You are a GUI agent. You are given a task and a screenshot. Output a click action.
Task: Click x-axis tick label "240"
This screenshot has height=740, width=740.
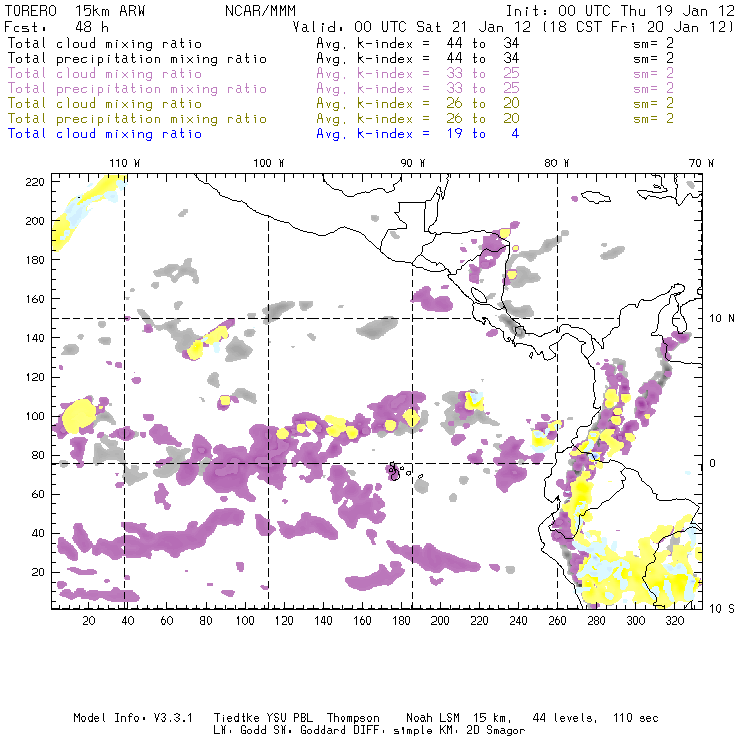point(519,621)
